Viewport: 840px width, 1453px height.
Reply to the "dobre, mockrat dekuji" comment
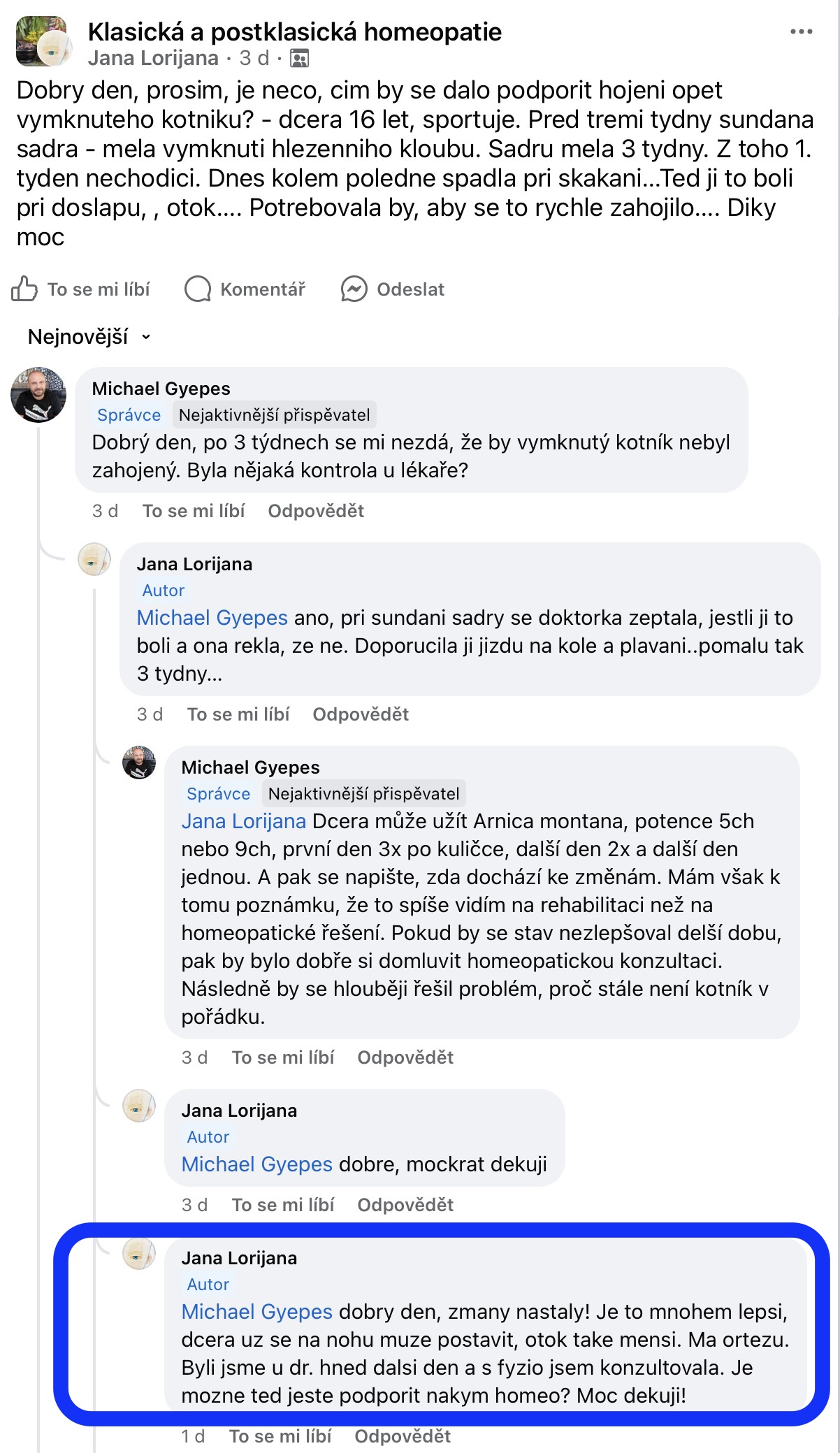(405, 1205)
